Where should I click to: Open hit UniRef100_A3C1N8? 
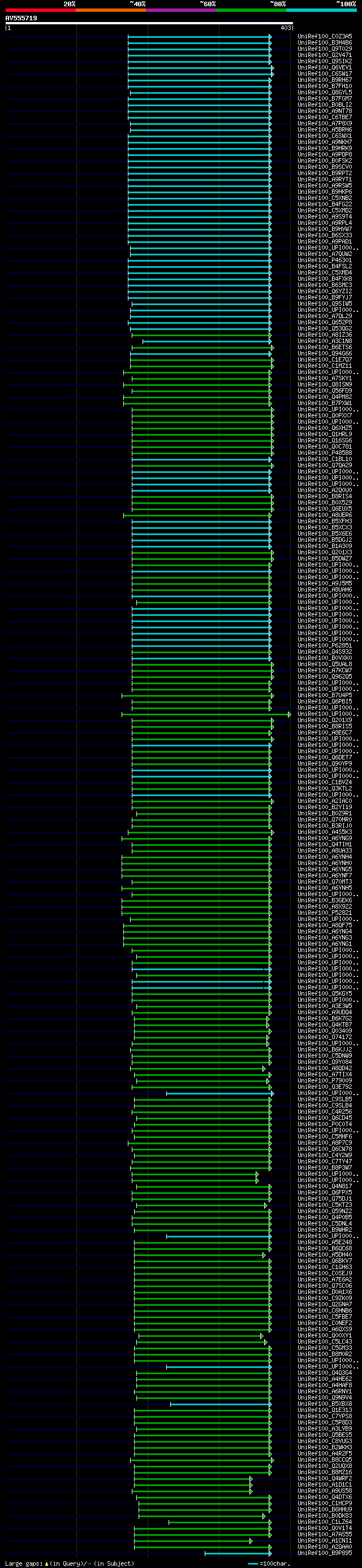325,341
